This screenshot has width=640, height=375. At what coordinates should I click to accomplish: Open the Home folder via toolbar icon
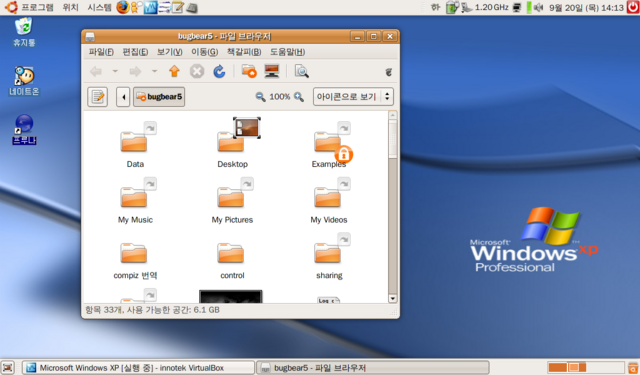(249, 71)
